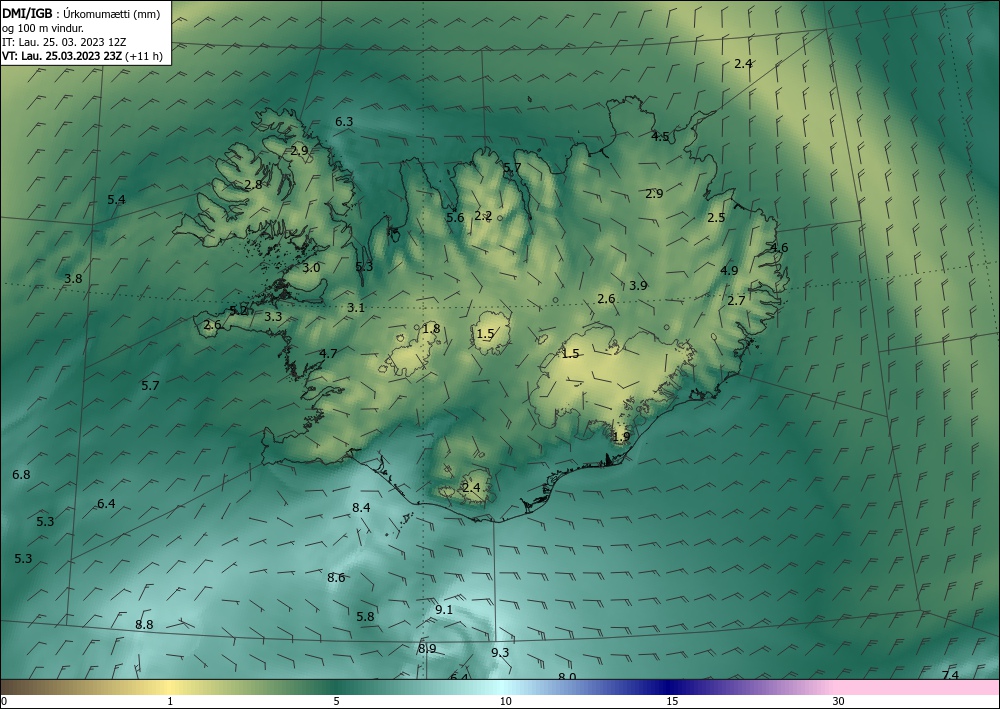Click the 'DMI/IGB : Úrkomumætti (mm)' title line
Image resolution: width=1000 pixels, height=709 pixels.
pyautogui.click(x=80, y=14)
